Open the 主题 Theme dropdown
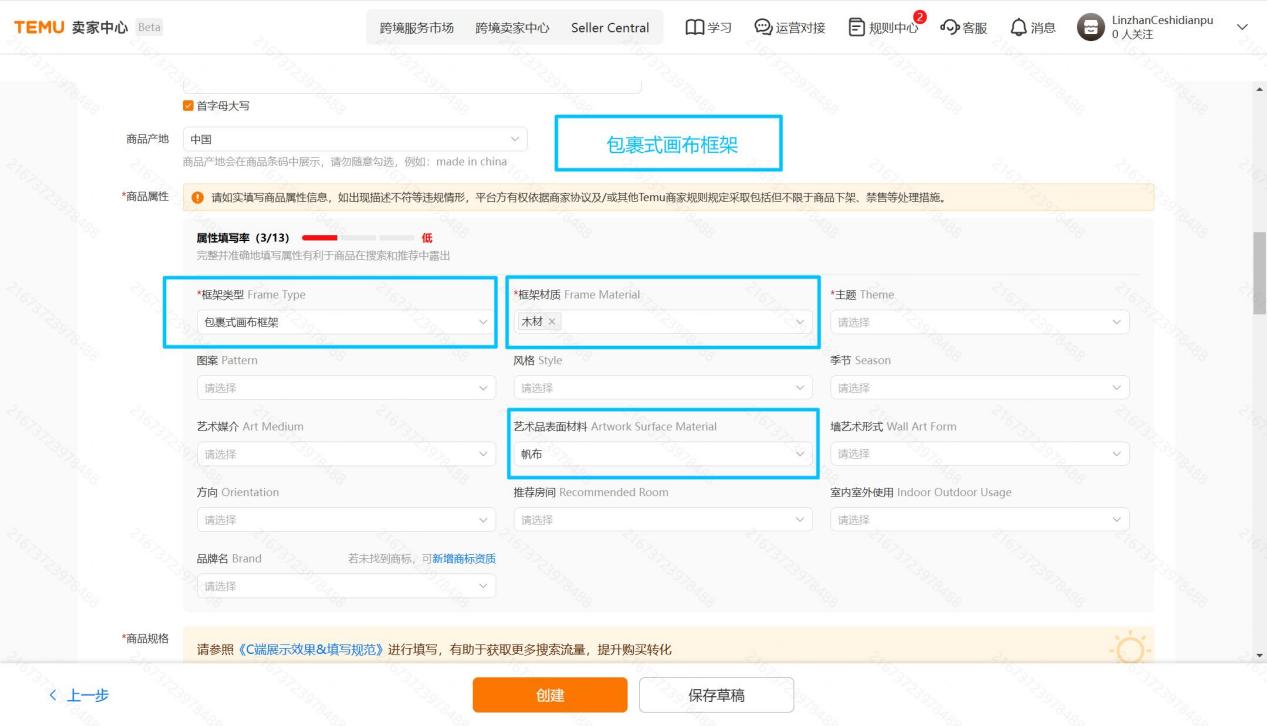The height and width of the screenshot is (726, 1267). (979, 321)
